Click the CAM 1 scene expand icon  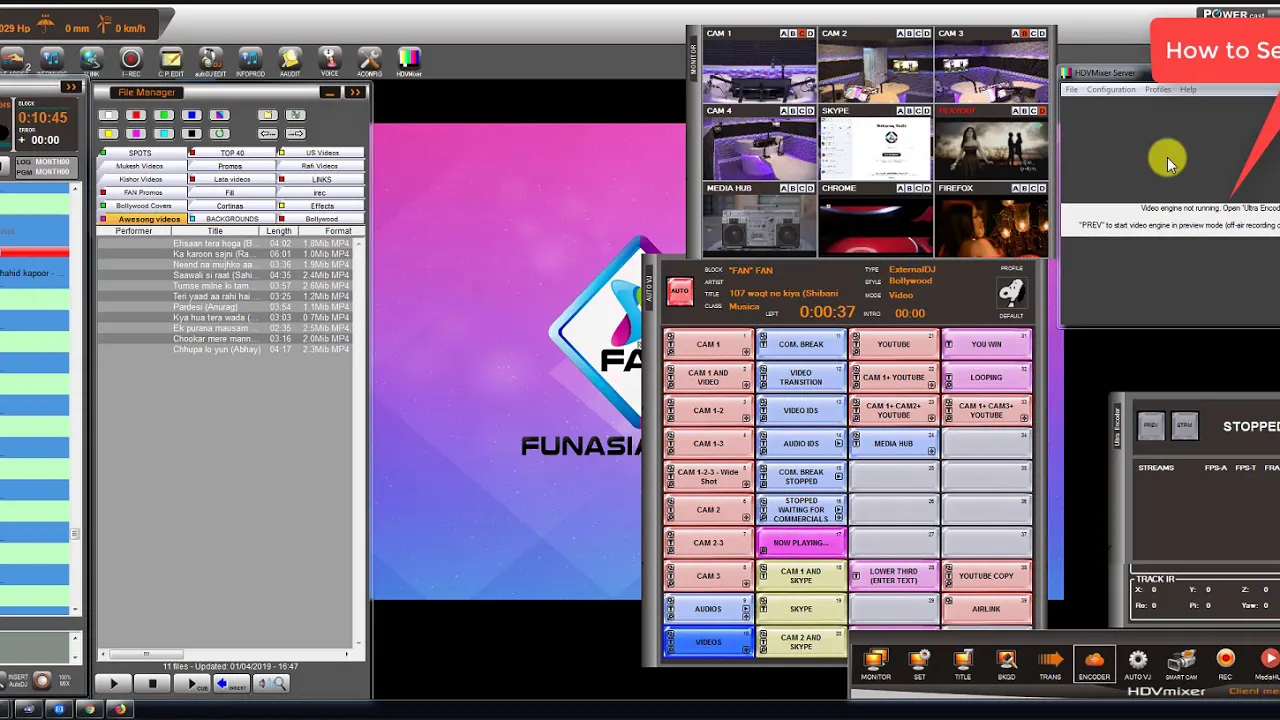point(746,352)
